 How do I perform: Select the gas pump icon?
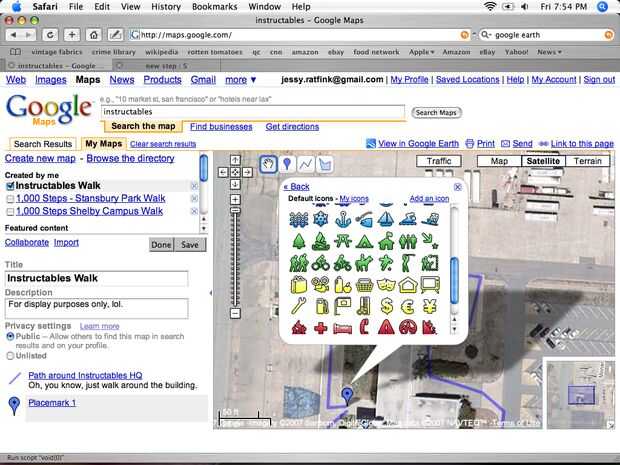(321, 306)
